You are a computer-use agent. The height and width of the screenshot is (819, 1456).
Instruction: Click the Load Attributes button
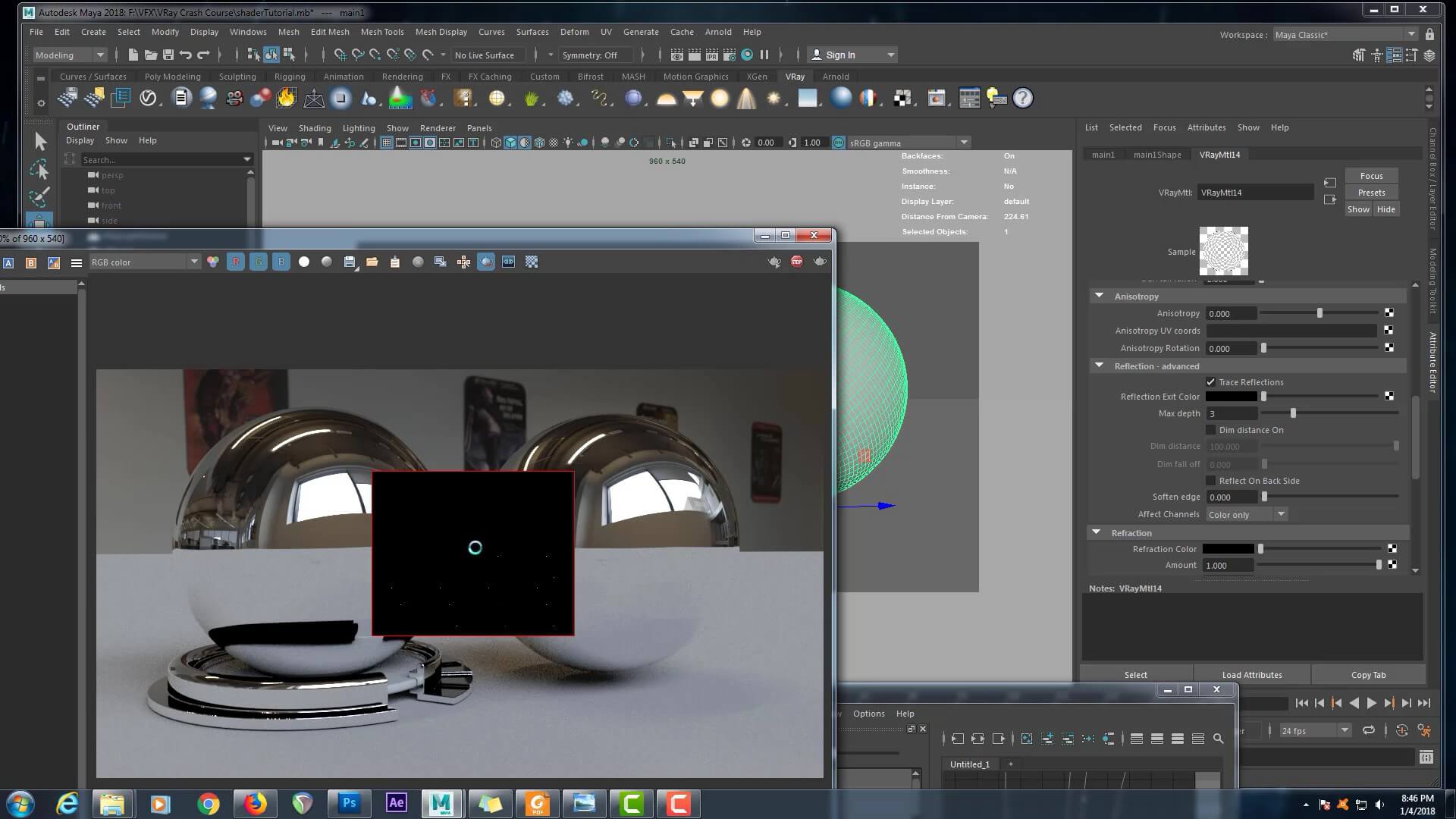point(1251,675)
